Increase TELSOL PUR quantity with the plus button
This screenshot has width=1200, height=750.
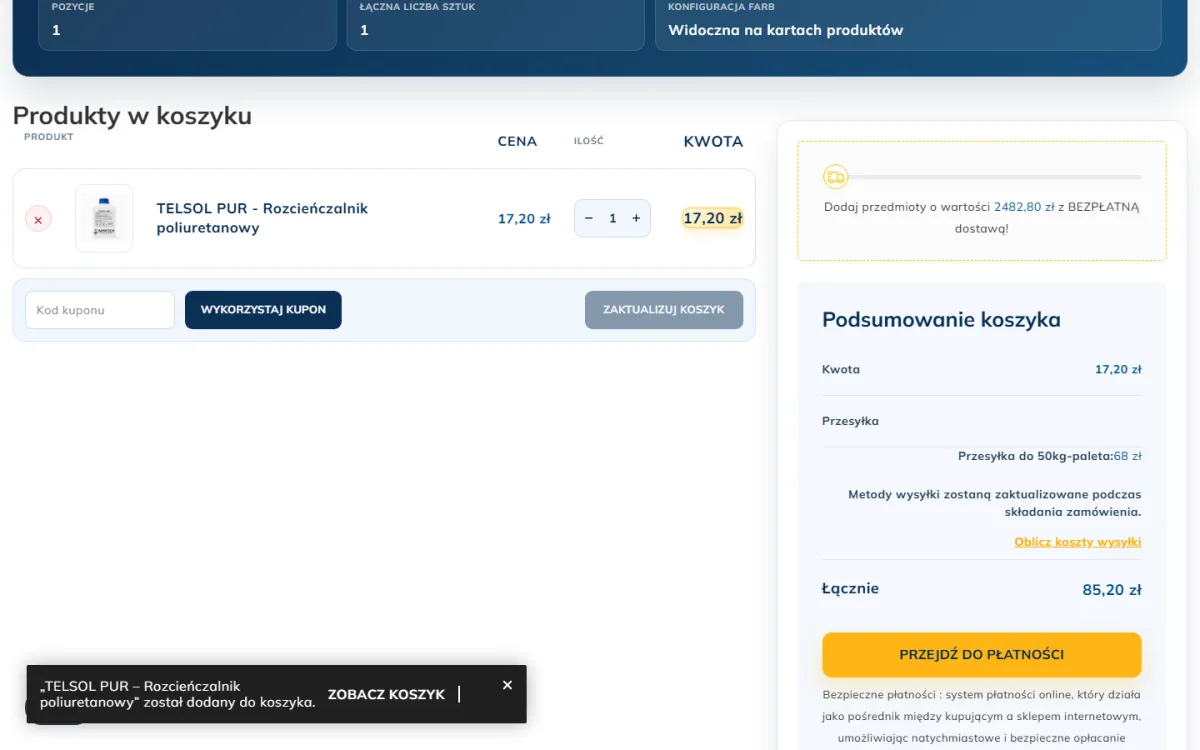(636, 218)
